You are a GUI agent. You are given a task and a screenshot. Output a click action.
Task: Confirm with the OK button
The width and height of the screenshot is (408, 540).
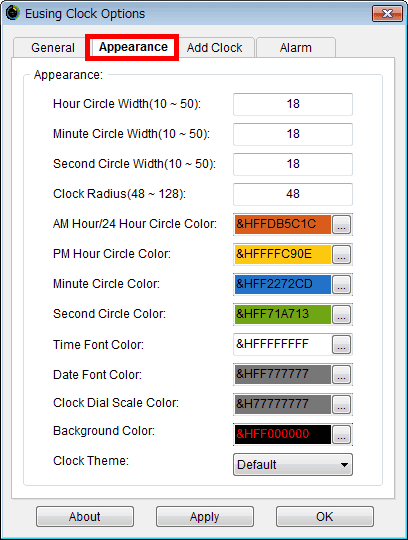point(324,517)
